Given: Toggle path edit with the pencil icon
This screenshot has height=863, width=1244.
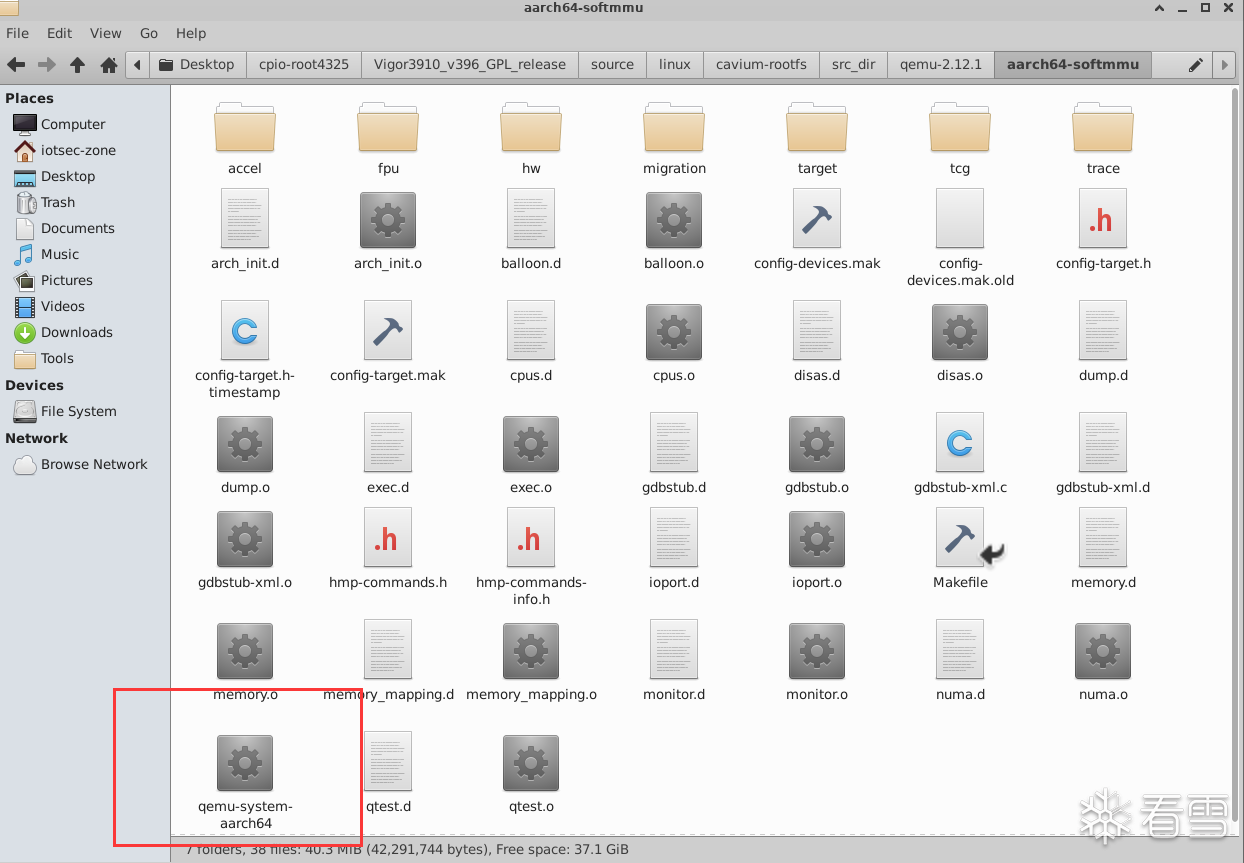Looking at the screenshot, I should (x=1195, y=65).
